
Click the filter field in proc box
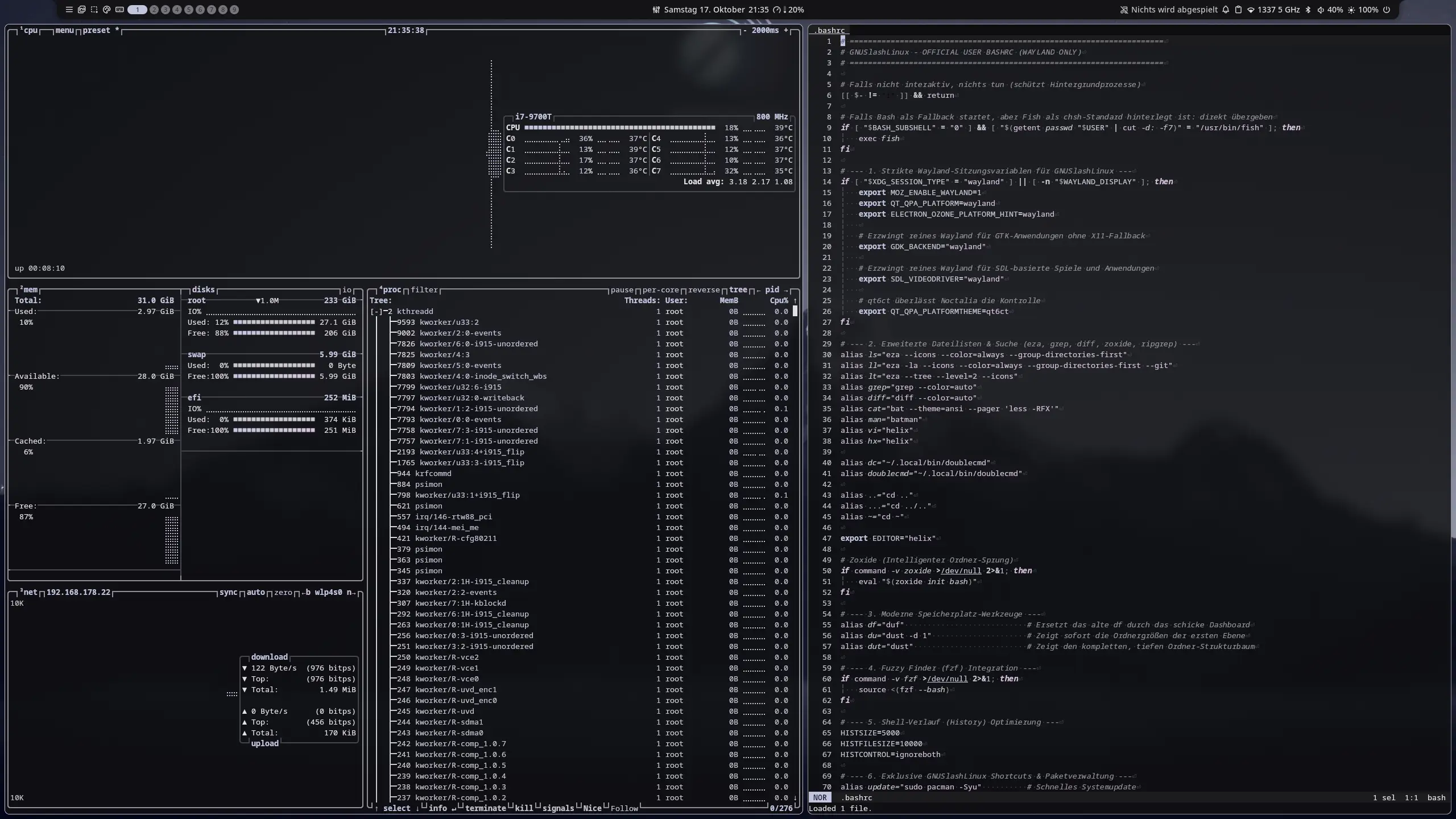424,290
